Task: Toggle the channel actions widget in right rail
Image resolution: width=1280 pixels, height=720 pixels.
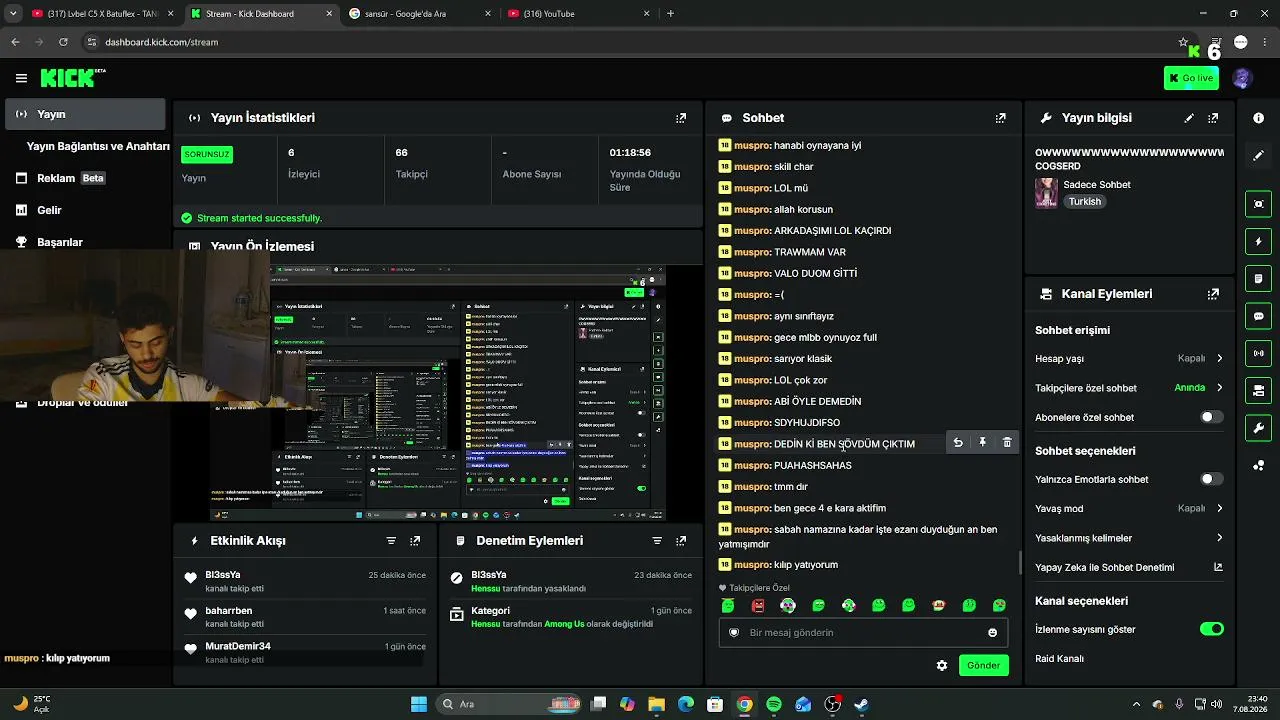Action: click(1258, 390)
